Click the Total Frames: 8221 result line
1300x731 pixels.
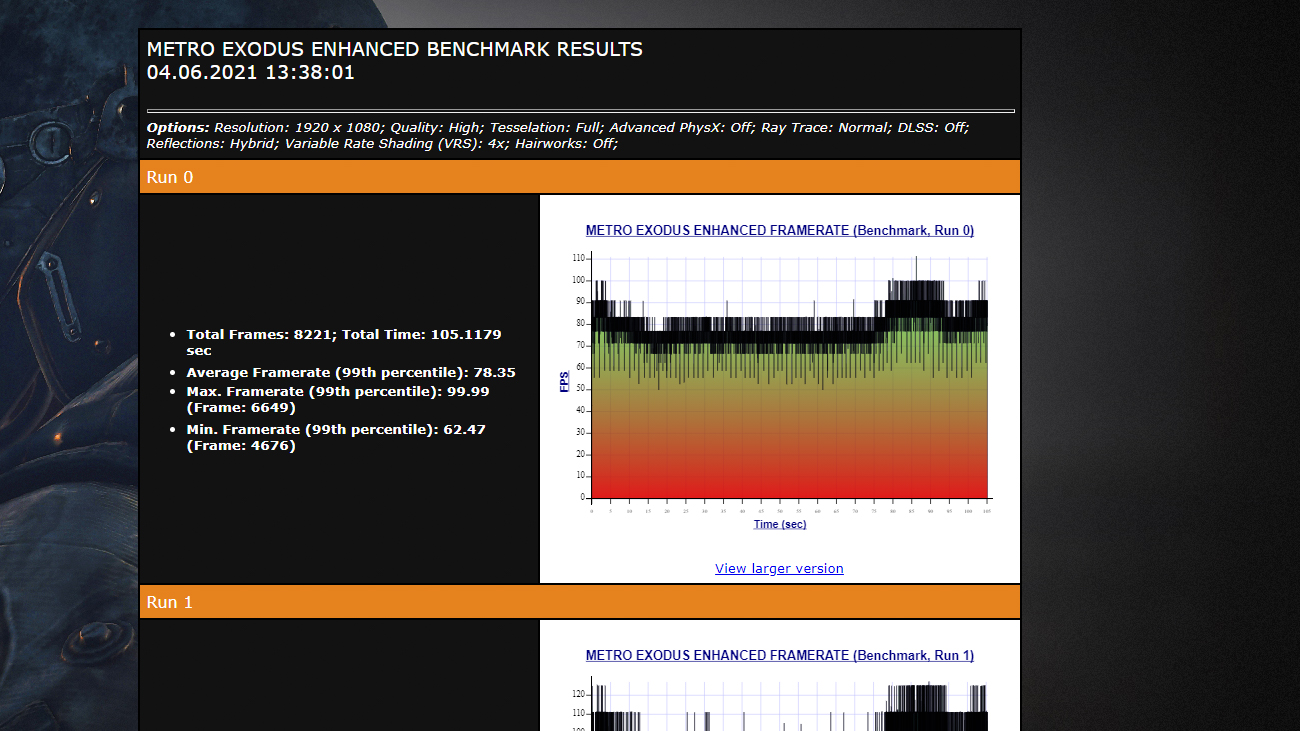(344, 342)
